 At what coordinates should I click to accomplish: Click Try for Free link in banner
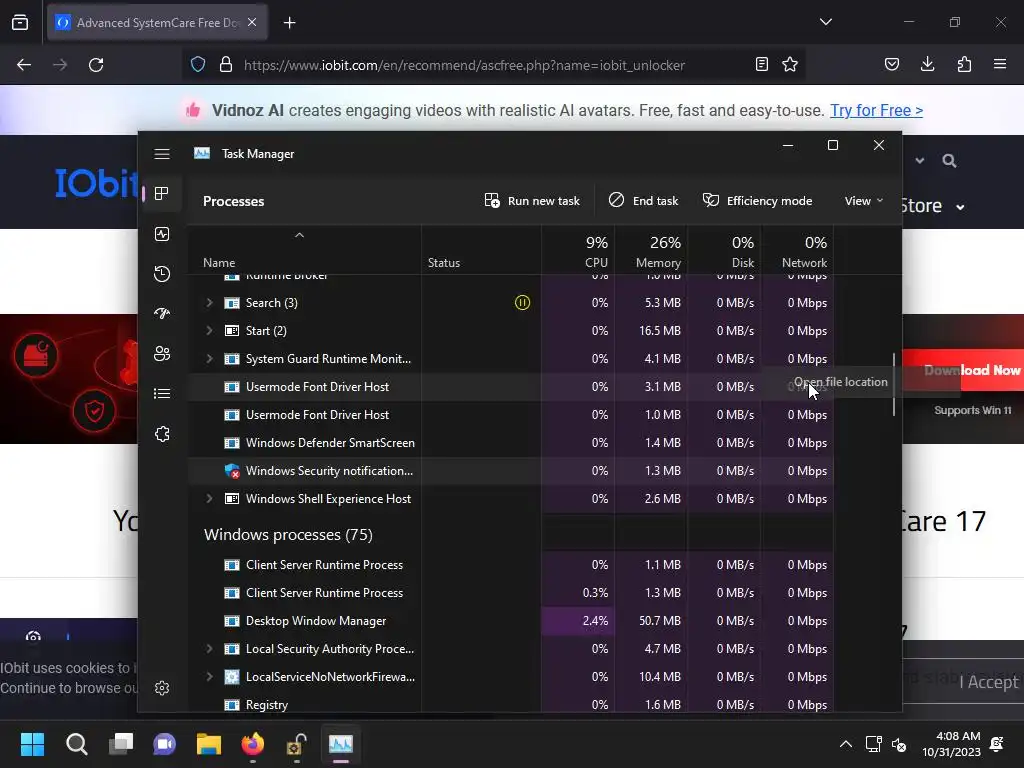click(x=876, y=110)
